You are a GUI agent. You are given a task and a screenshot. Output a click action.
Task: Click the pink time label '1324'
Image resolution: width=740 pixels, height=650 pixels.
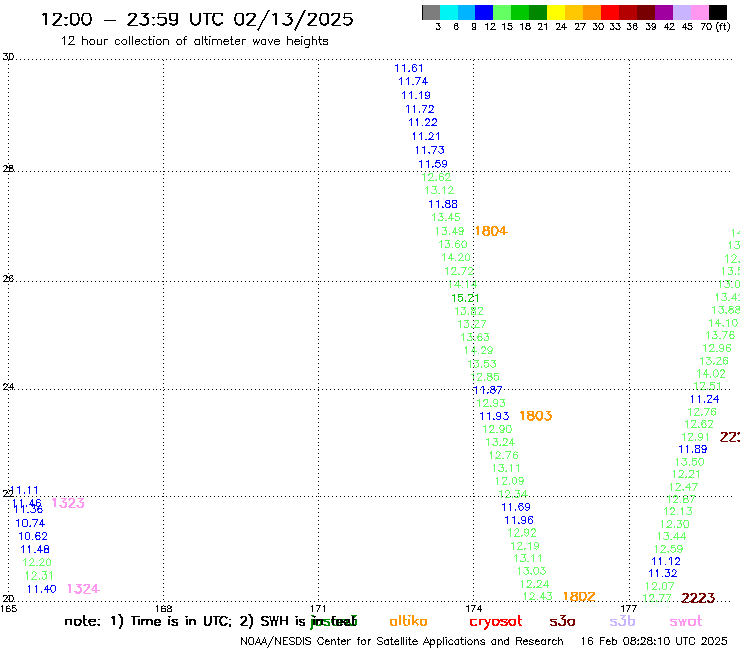[83, 589]
